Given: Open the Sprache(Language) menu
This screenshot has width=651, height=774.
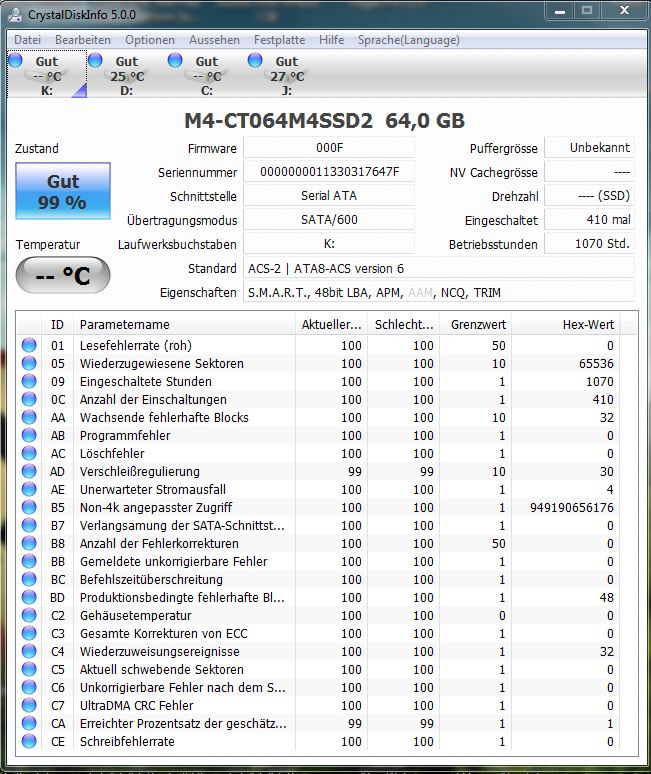Looking at the screenshot, I should [x=409, y=40].
